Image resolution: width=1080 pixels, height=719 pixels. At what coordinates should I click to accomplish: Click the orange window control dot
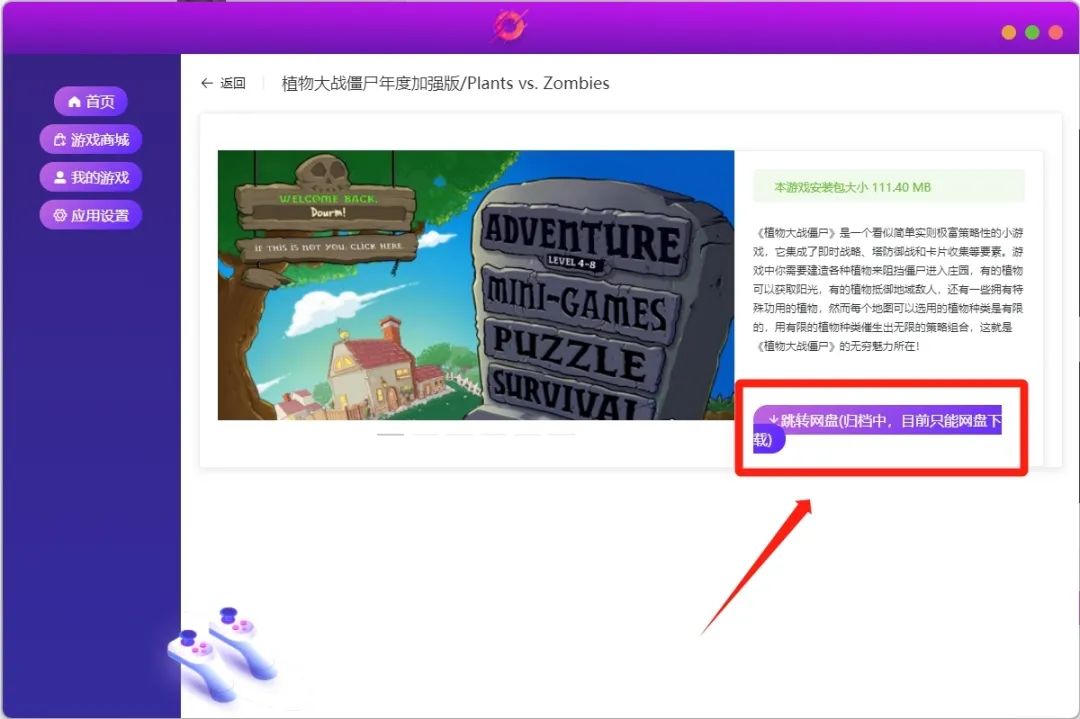tap(1008, 32)
